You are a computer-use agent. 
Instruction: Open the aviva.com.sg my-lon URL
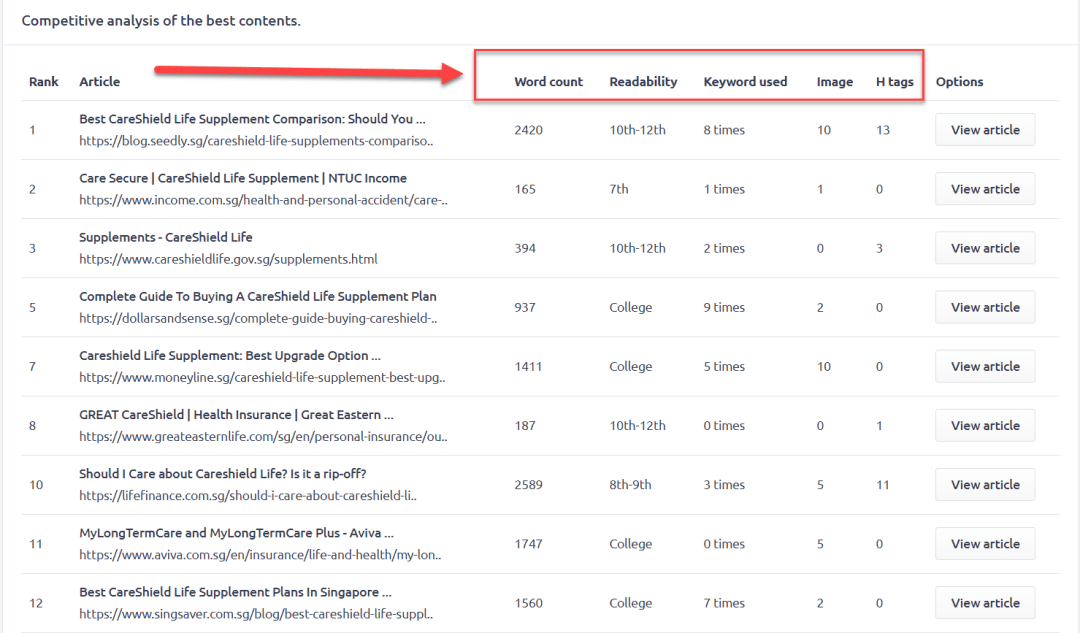pyautogui.click(x=260, y=555)
